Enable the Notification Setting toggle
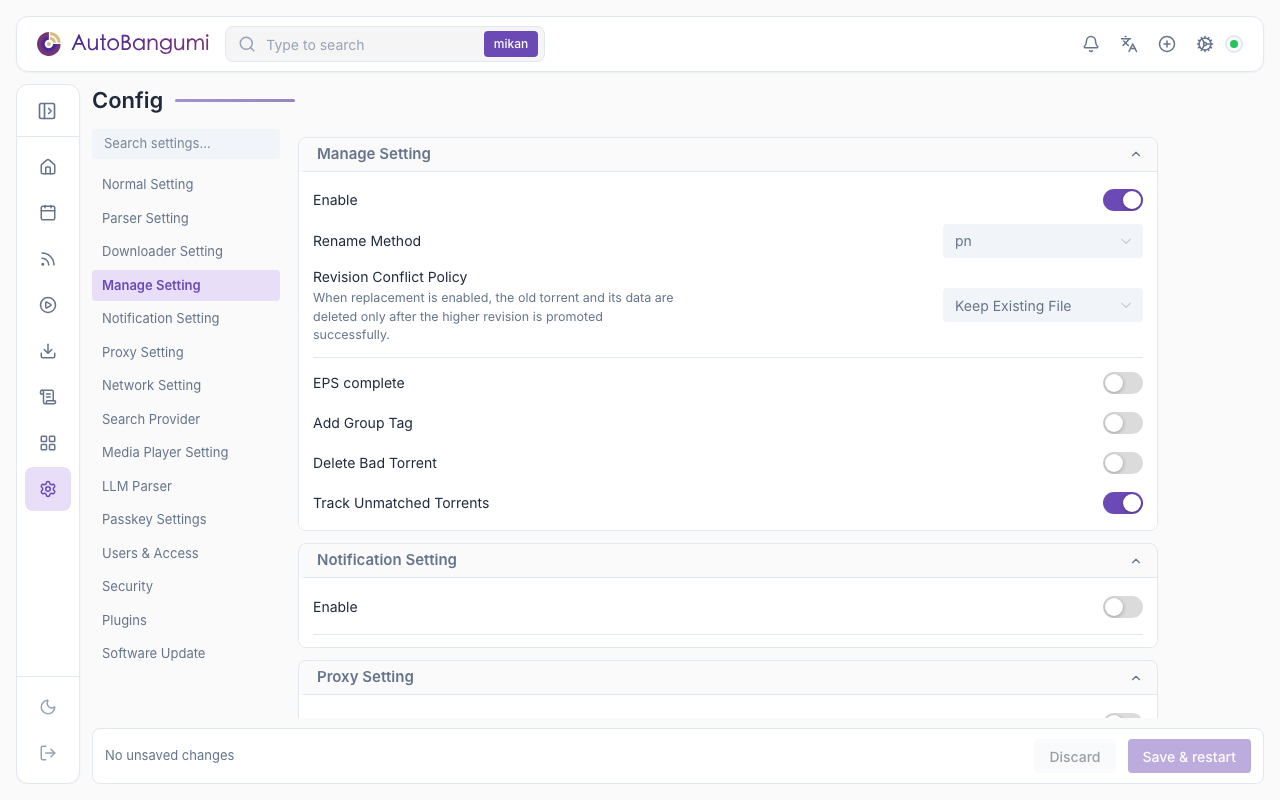This screenshot has width=1280, height=800. 1123,607
